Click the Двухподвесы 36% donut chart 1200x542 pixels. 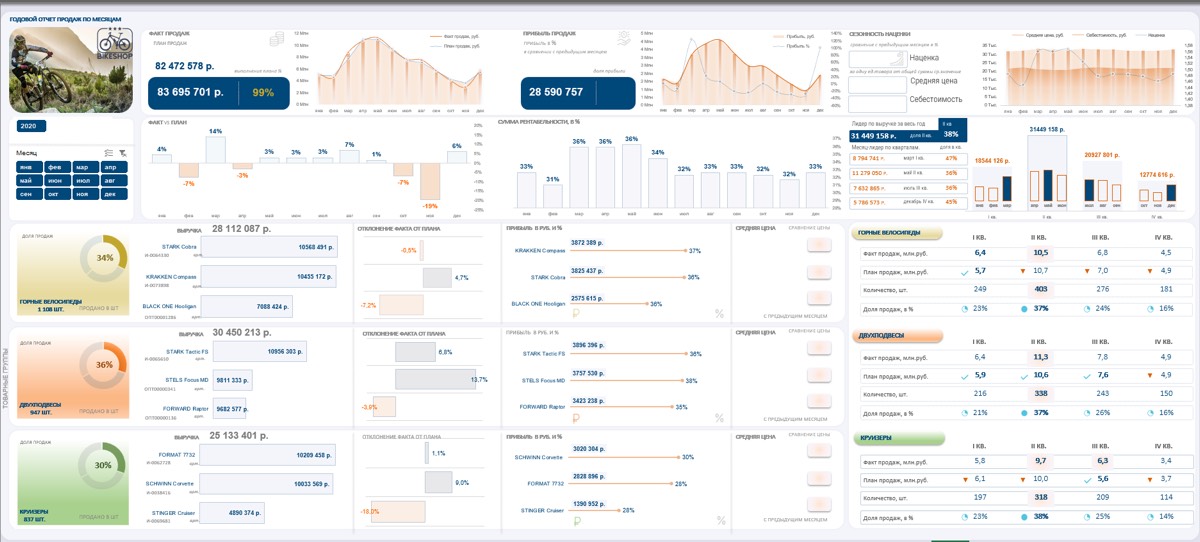[104, 365]
